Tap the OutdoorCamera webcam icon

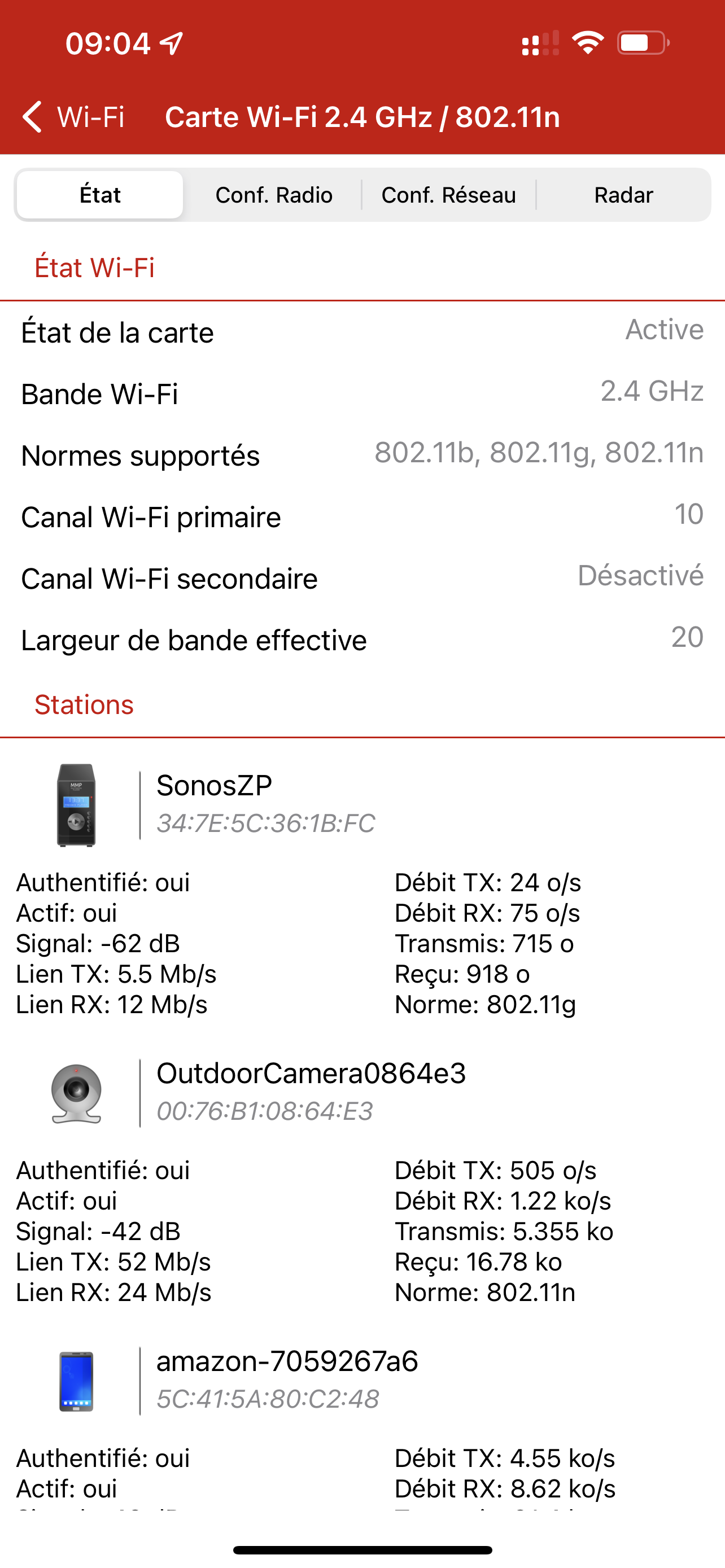(76, 1093)
